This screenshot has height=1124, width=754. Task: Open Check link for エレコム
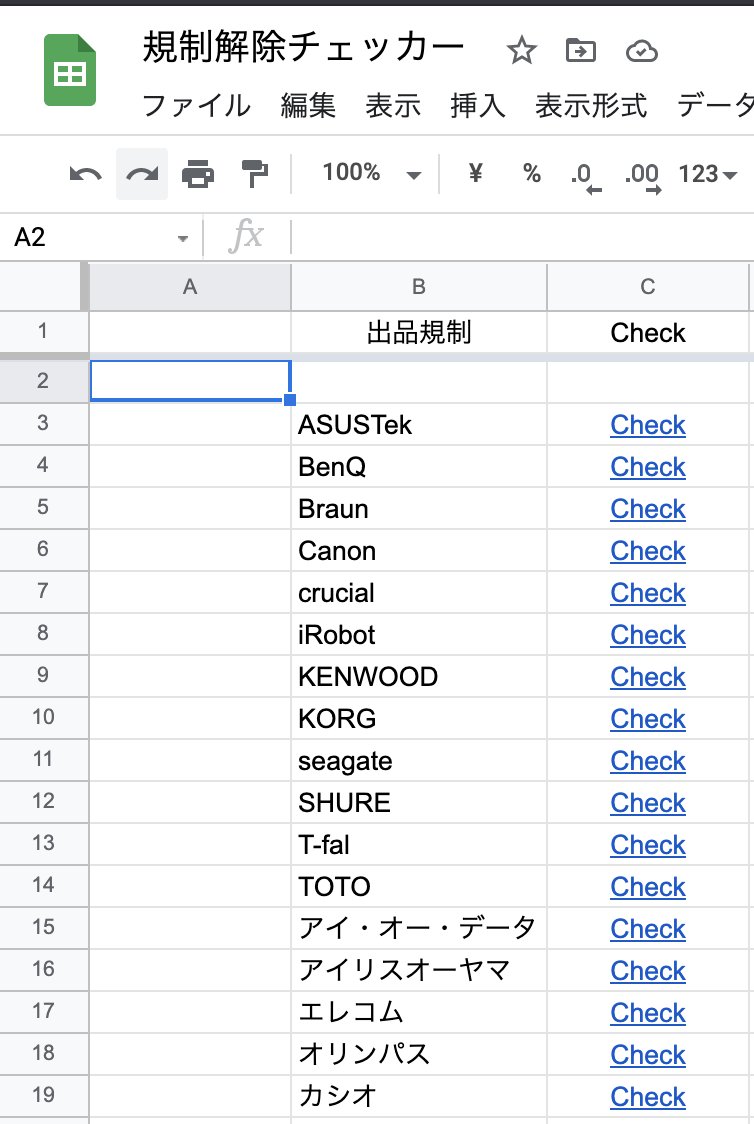(x=648, y=1013)
